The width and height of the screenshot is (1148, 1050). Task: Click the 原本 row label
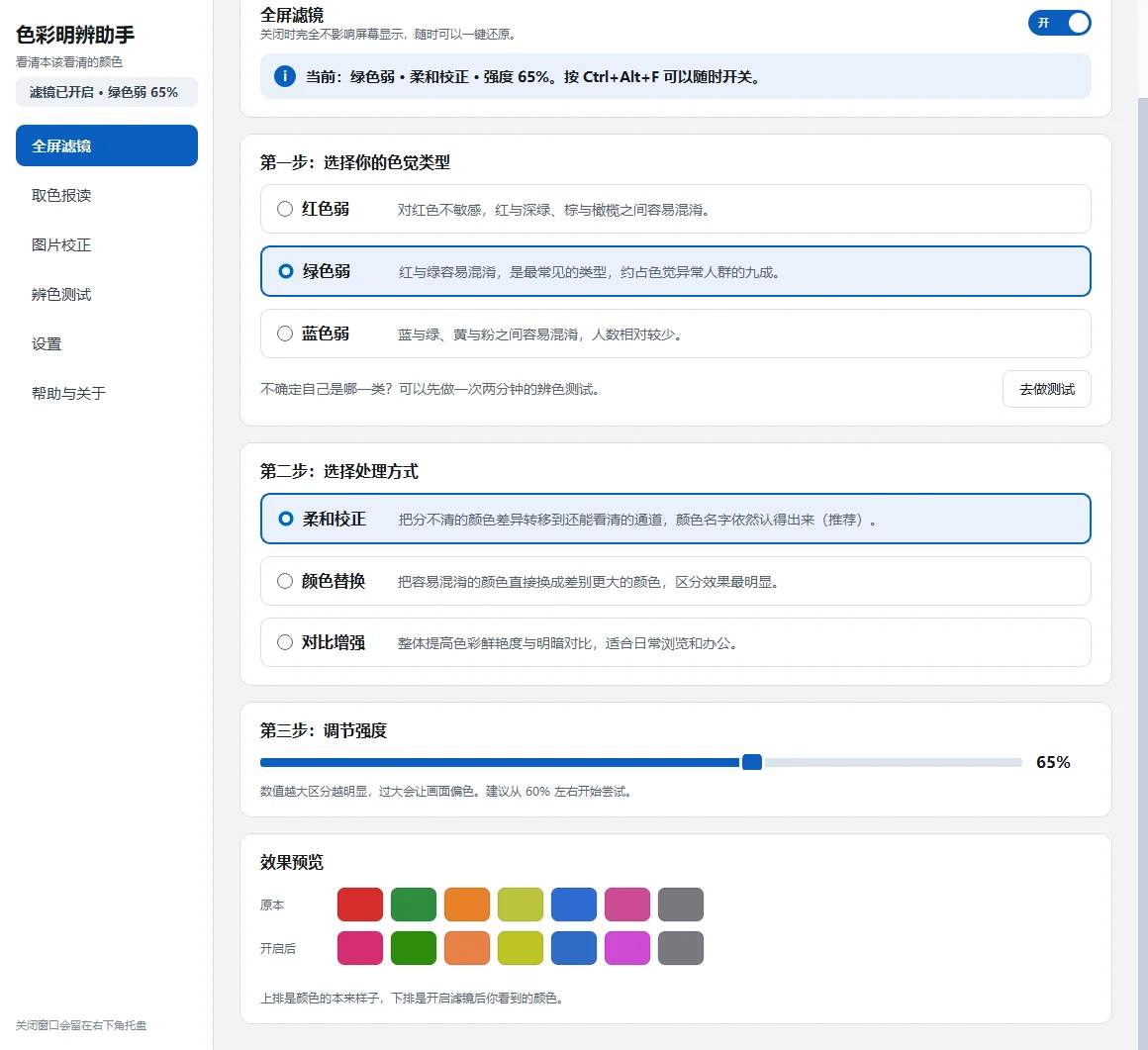click(x=271, y=906)
